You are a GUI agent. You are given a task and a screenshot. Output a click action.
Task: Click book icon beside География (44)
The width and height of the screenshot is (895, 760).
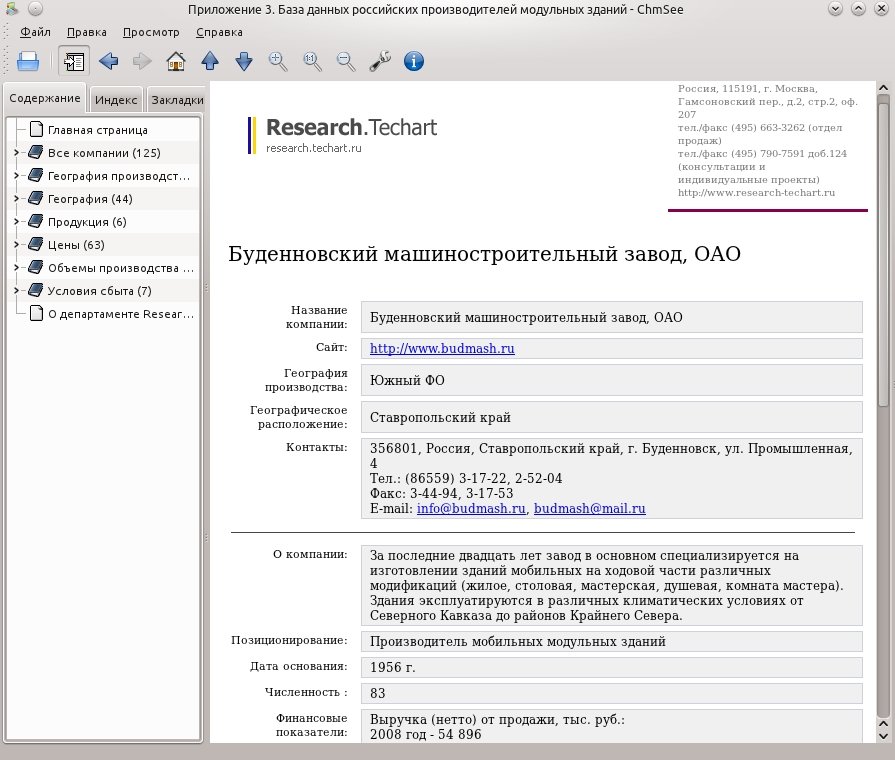[x=35, y=198]
